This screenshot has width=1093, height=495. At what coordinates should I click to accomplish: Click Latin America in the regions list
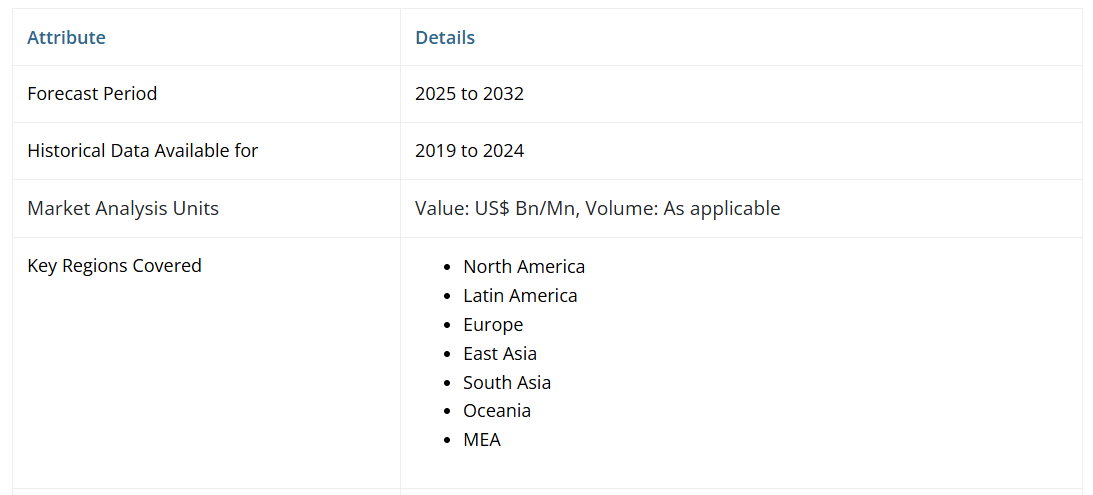click(x=520, y=296)
